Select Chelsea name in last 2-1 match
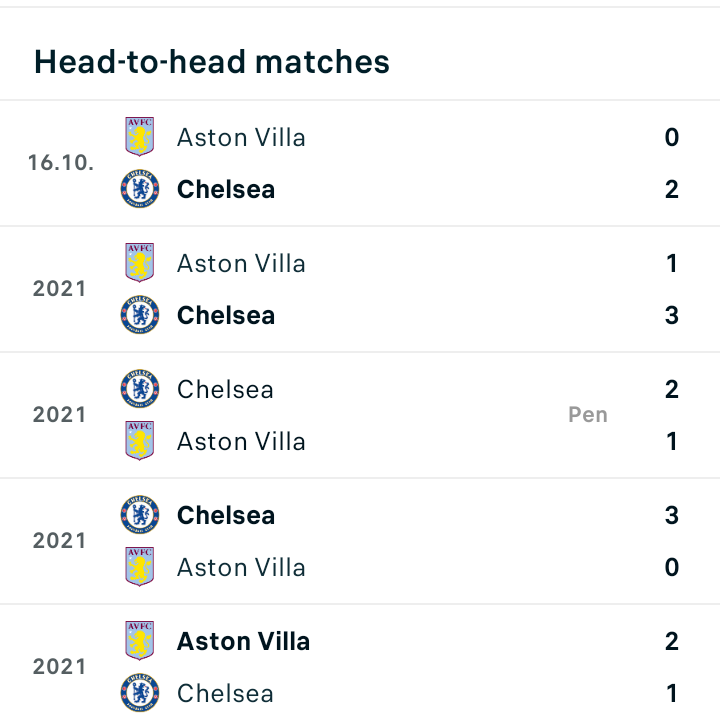The image size is (720, 728). click(225, 694)
